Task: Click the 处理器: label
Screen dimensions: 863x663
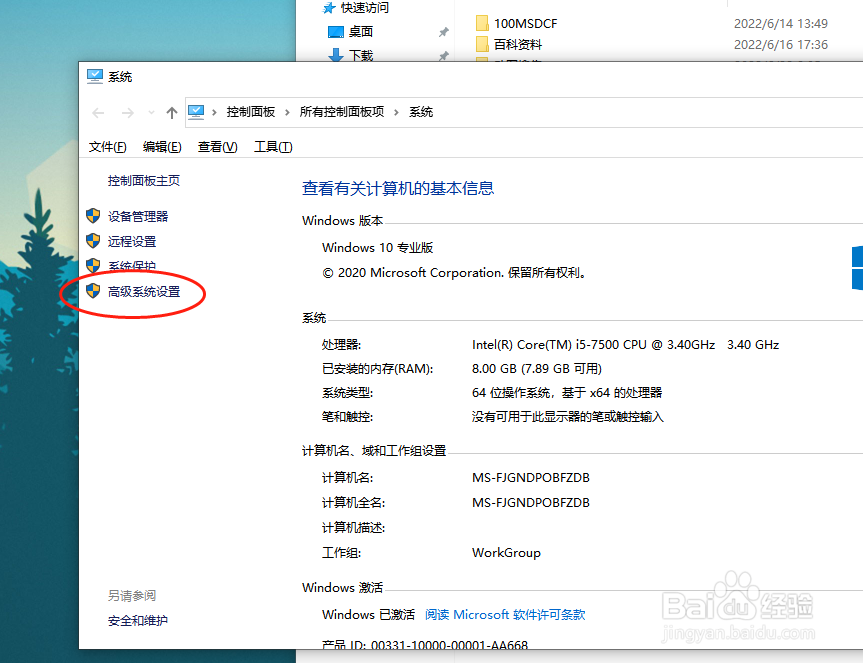Action: tap(341, 345)
